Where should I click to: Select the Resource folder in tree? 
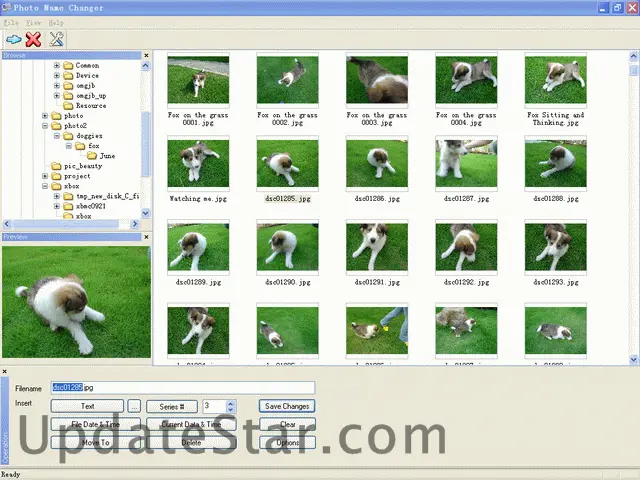[x=91, y=106]
